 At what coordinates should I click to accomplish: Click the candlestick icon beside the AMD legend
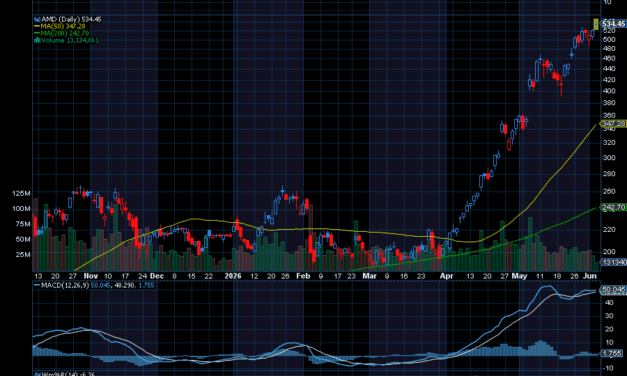coord(37,19)
